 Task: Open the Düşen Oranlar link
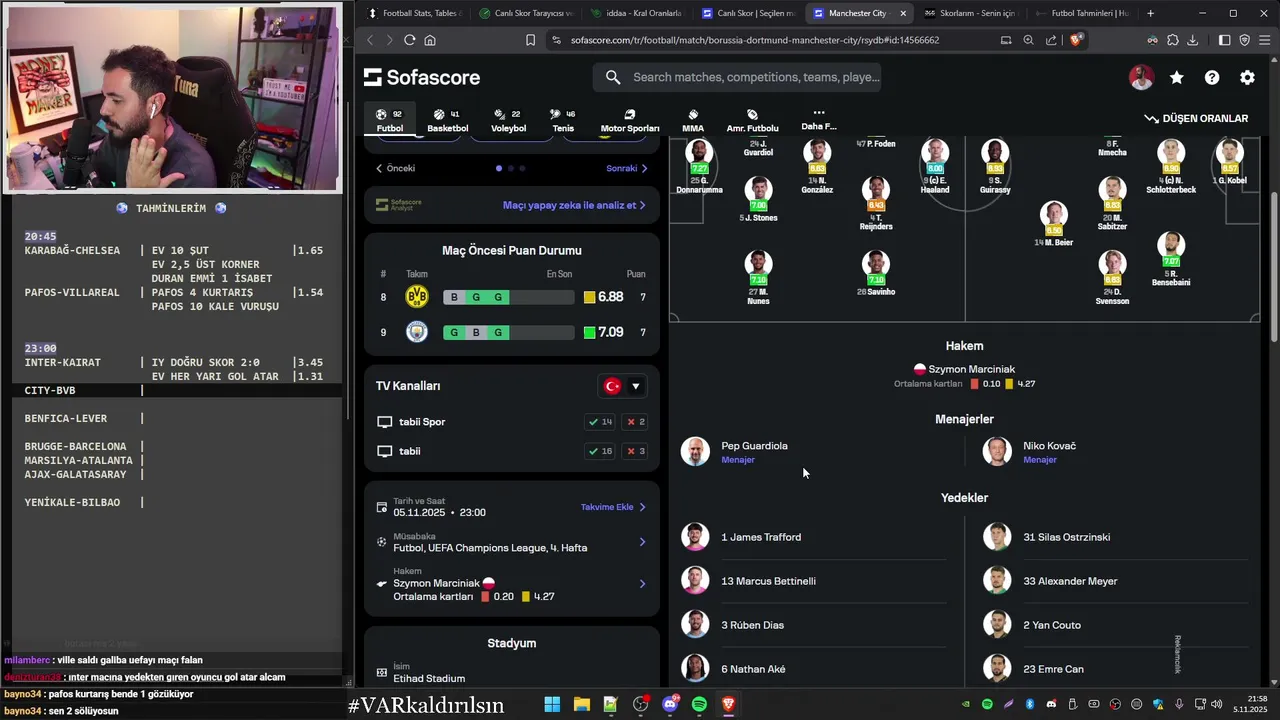point(1196,118)
